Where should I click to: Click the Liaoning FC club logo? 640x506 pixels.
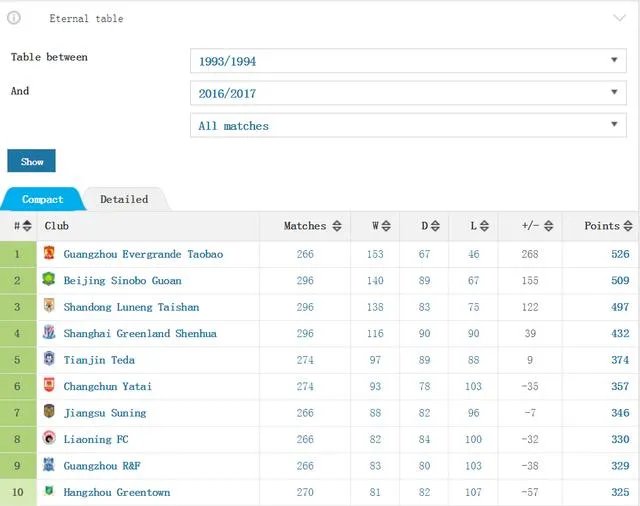coord(49,439)
